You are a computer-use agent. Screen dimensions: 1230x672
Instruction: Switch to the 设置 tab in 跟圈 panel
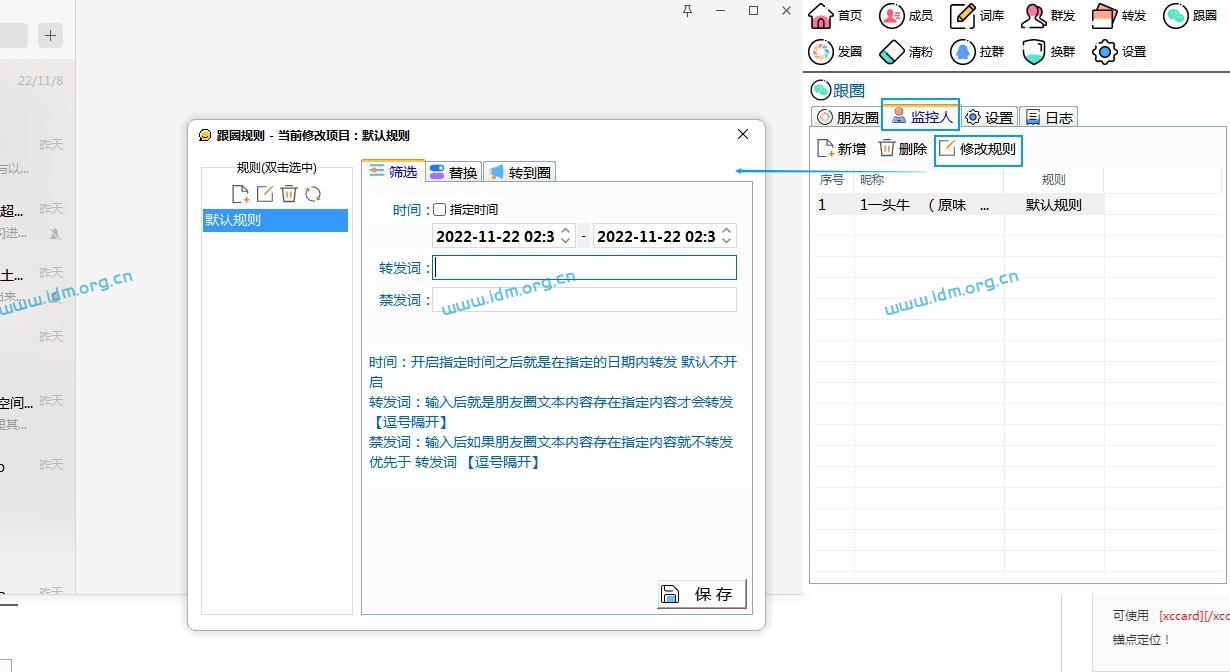[x=988, y=117]
